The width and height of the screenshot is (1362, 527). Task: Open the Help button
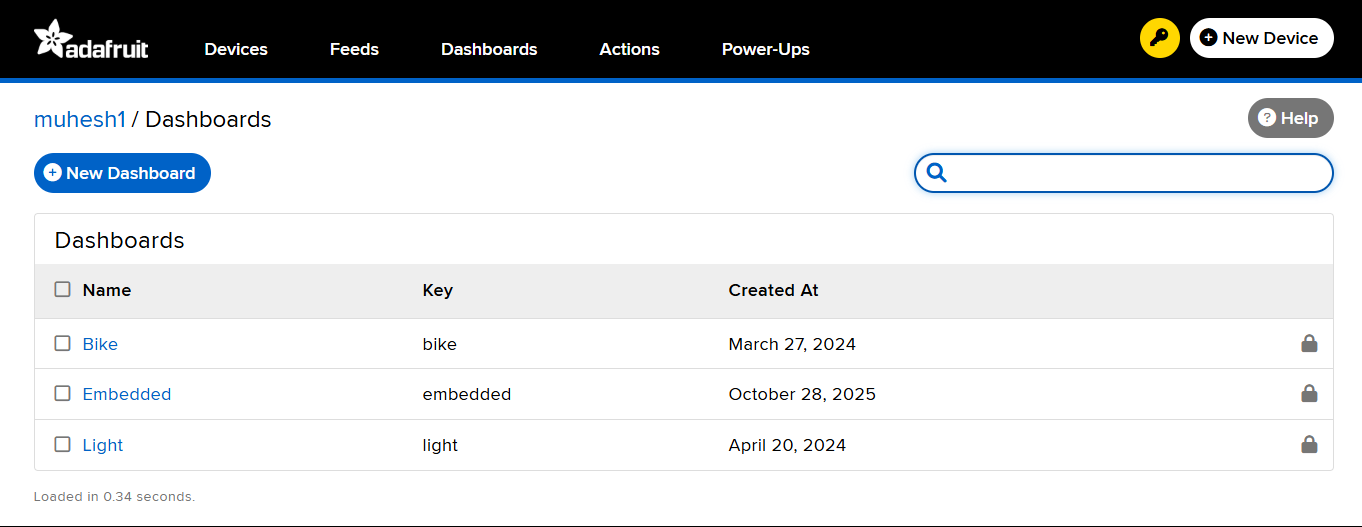[x=1290, y=118]
